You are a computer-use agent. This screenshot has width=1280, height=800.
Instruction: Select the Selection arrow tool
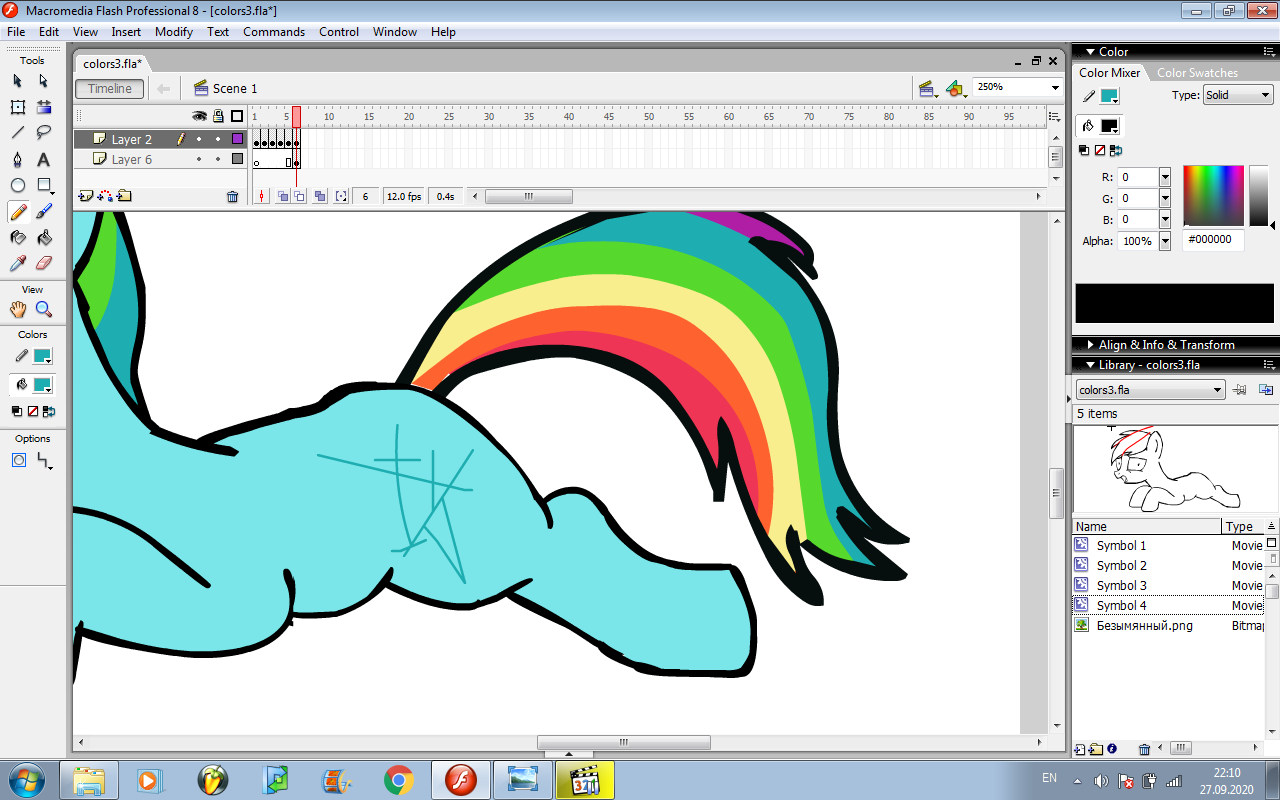(18, 81)
